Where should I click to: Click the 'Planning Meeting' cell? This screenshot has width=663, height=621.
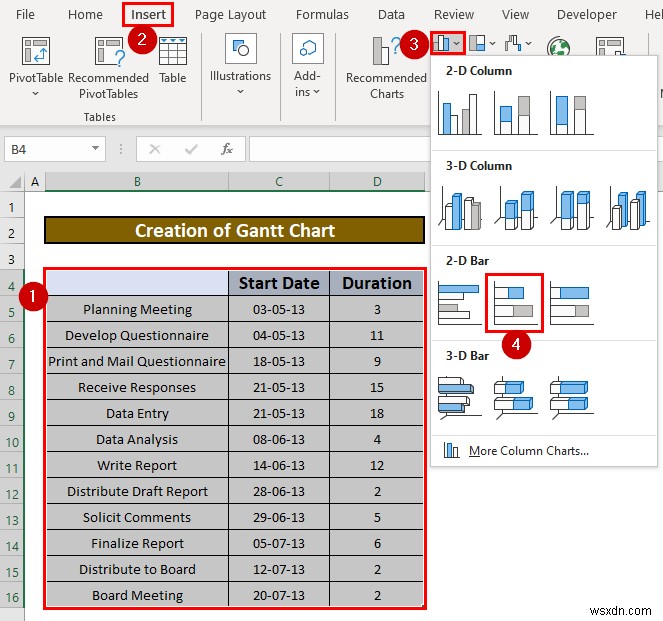point(137,309)
